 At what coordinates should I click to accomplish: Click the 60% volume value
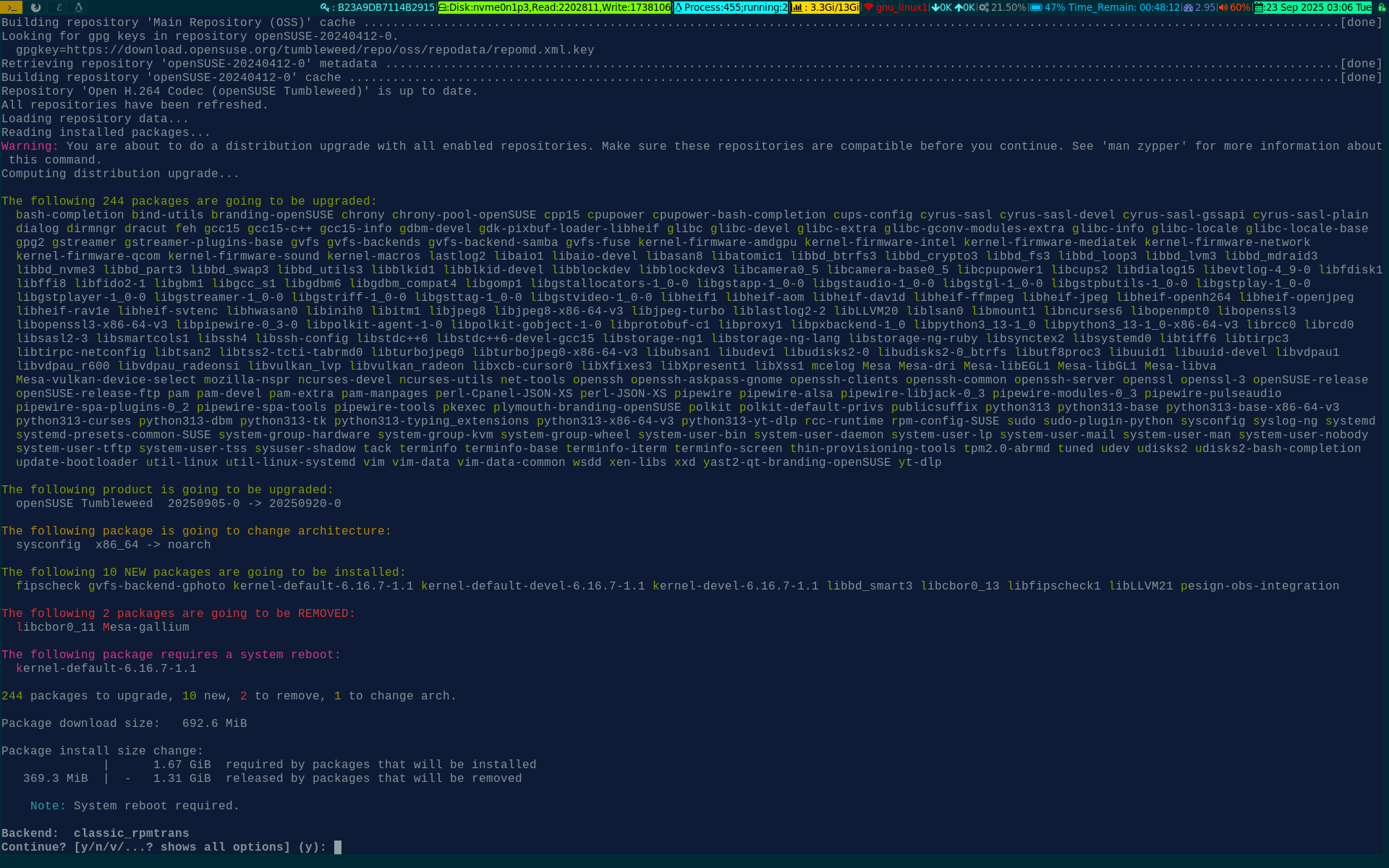click(x=1240, y=7)
